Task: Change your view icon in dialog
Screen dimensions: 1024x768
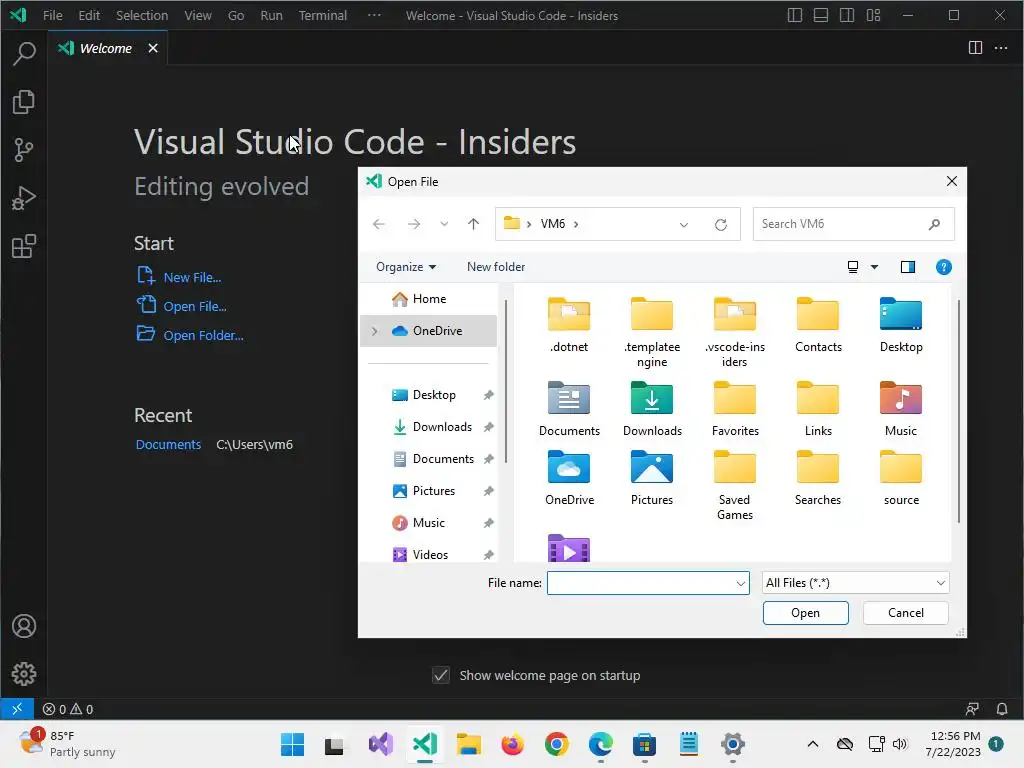Action: (853, 267)
